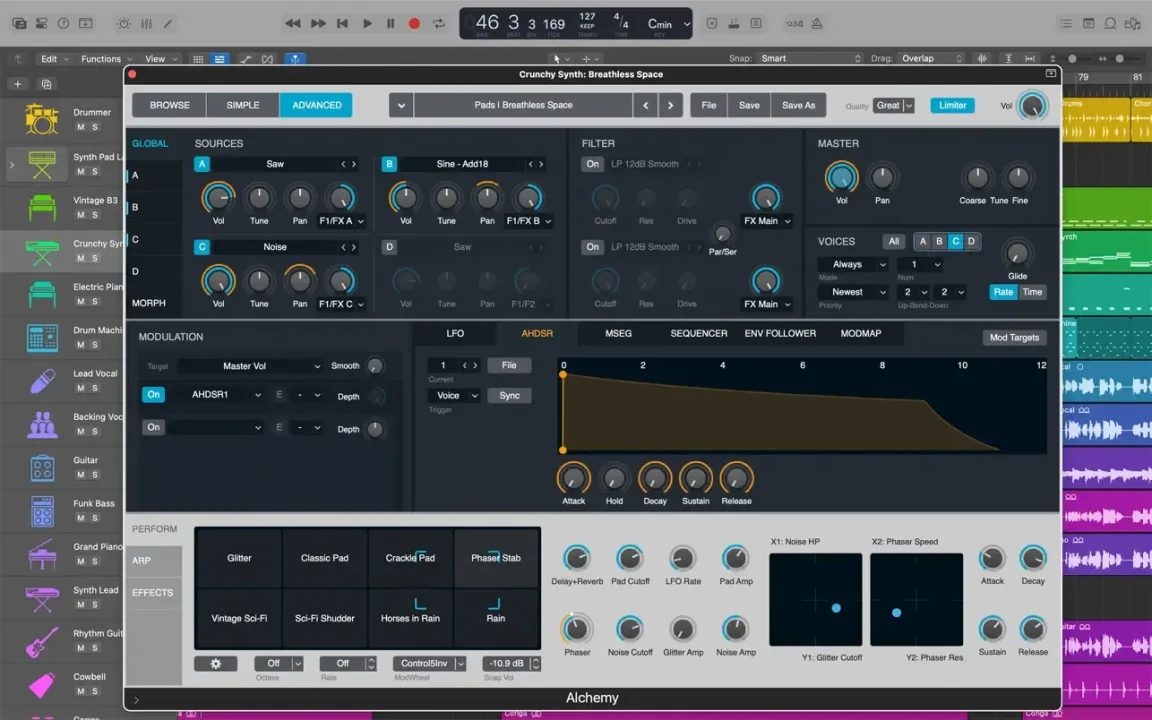Open the MSEG modulation tab

coord(618,334)
